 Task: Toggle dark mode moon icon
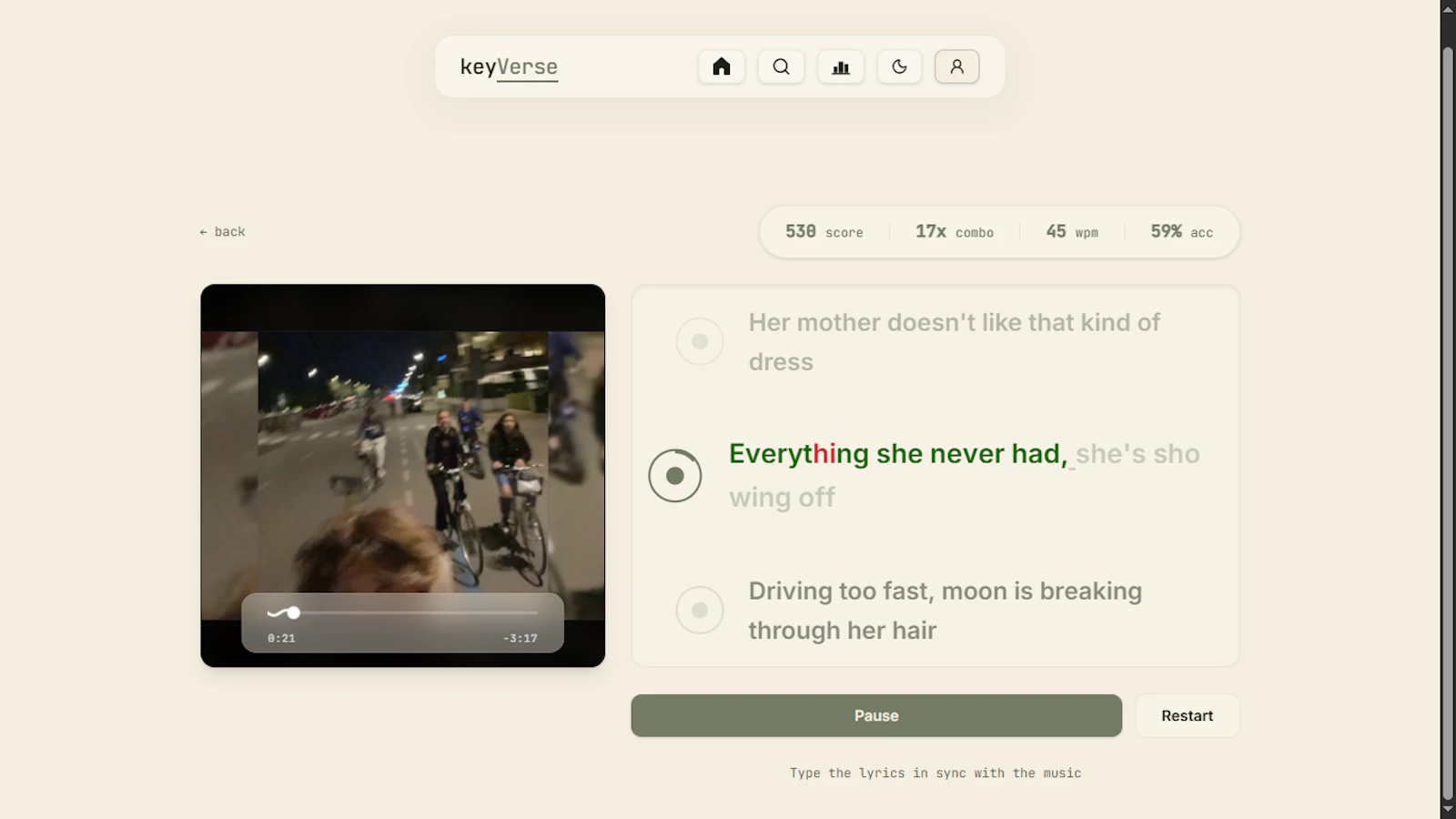pos(899,66)
